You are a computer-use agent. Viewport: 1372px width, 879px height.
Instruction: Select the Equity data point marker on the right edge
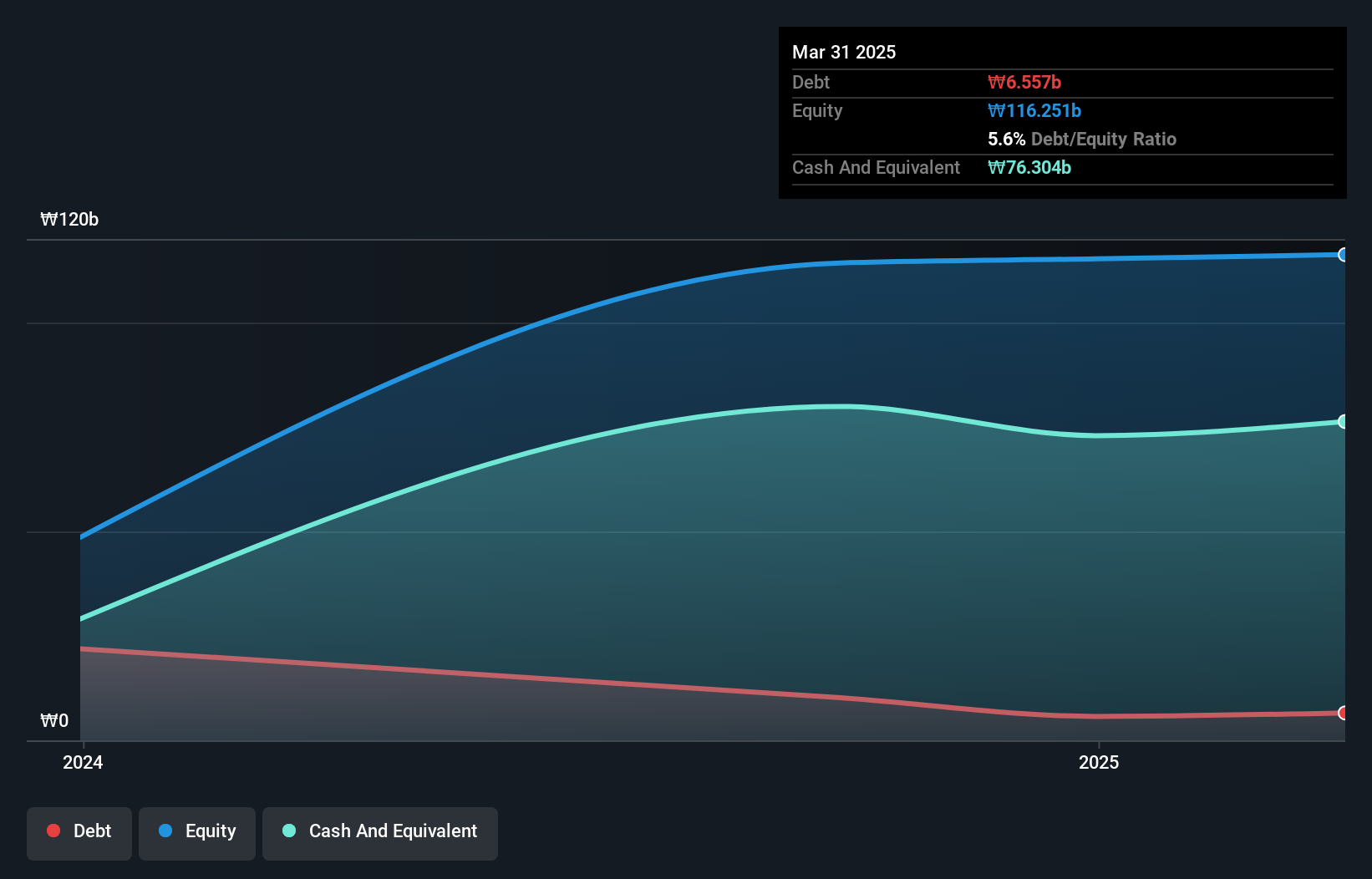pos(1344,256)
